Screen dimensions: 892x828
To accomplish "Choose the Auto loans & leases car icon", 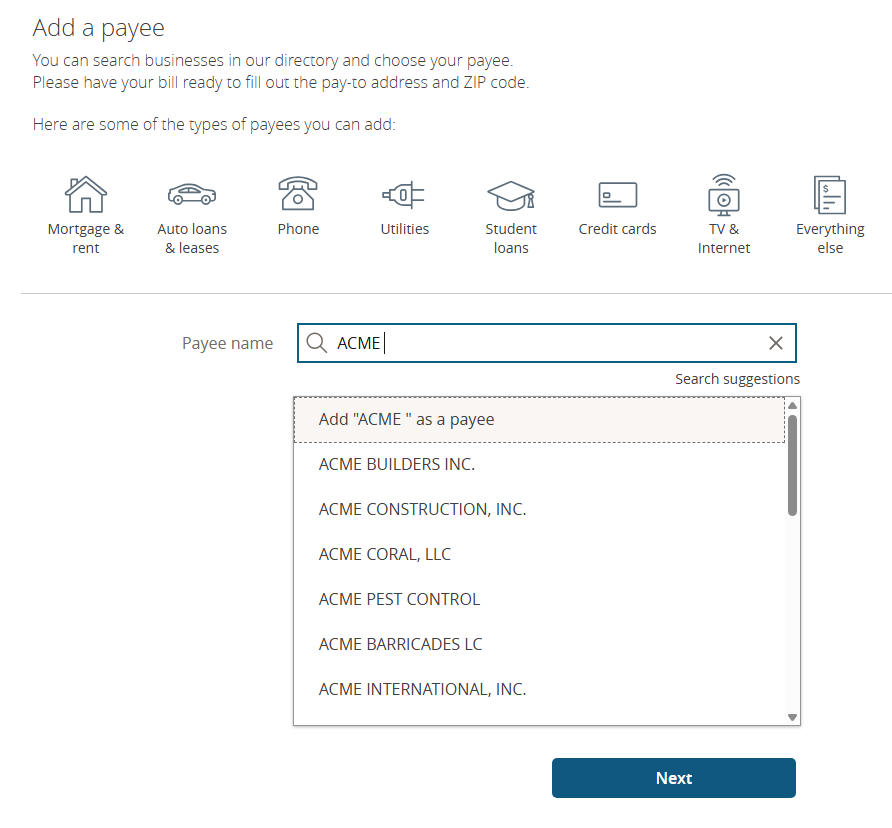I will tap(192, 194).
